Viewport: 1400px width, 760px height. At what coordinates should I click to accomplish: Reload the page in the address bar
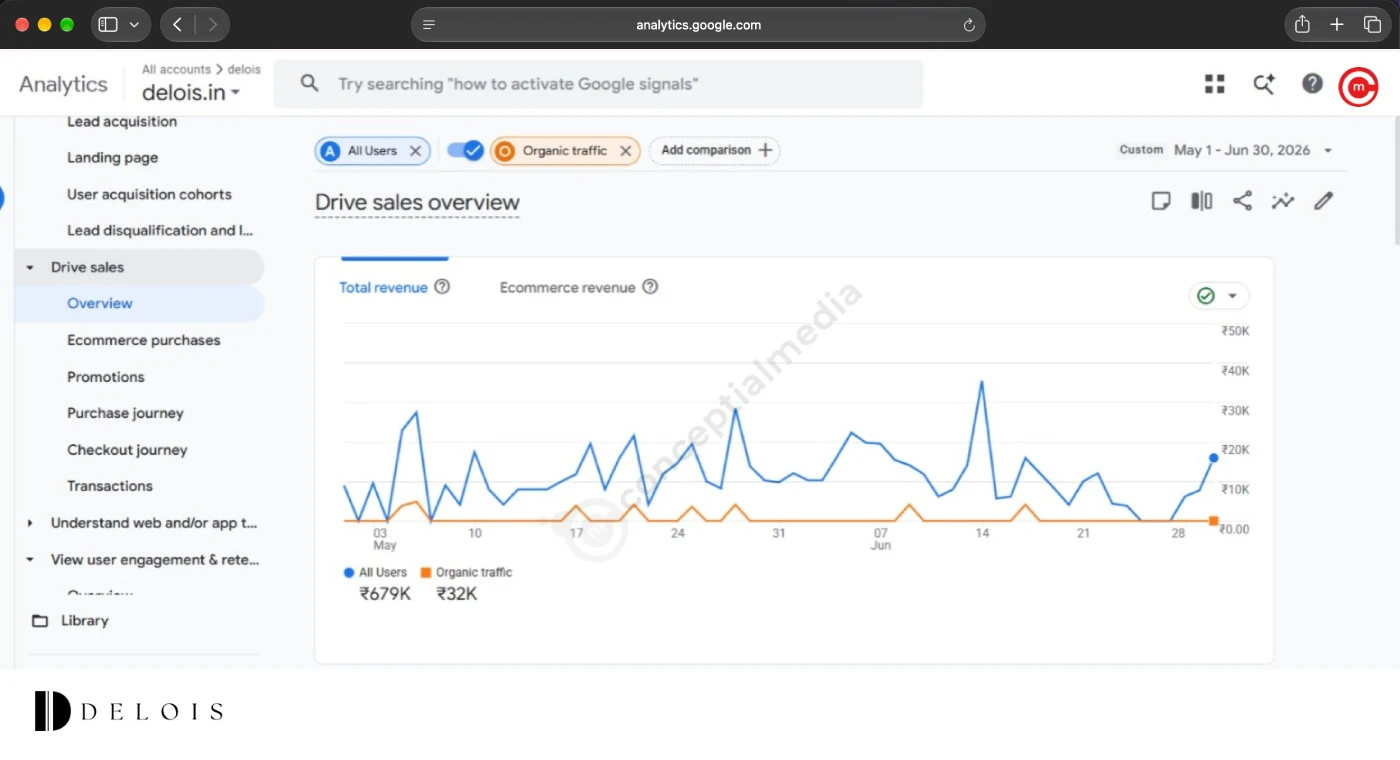968,25
